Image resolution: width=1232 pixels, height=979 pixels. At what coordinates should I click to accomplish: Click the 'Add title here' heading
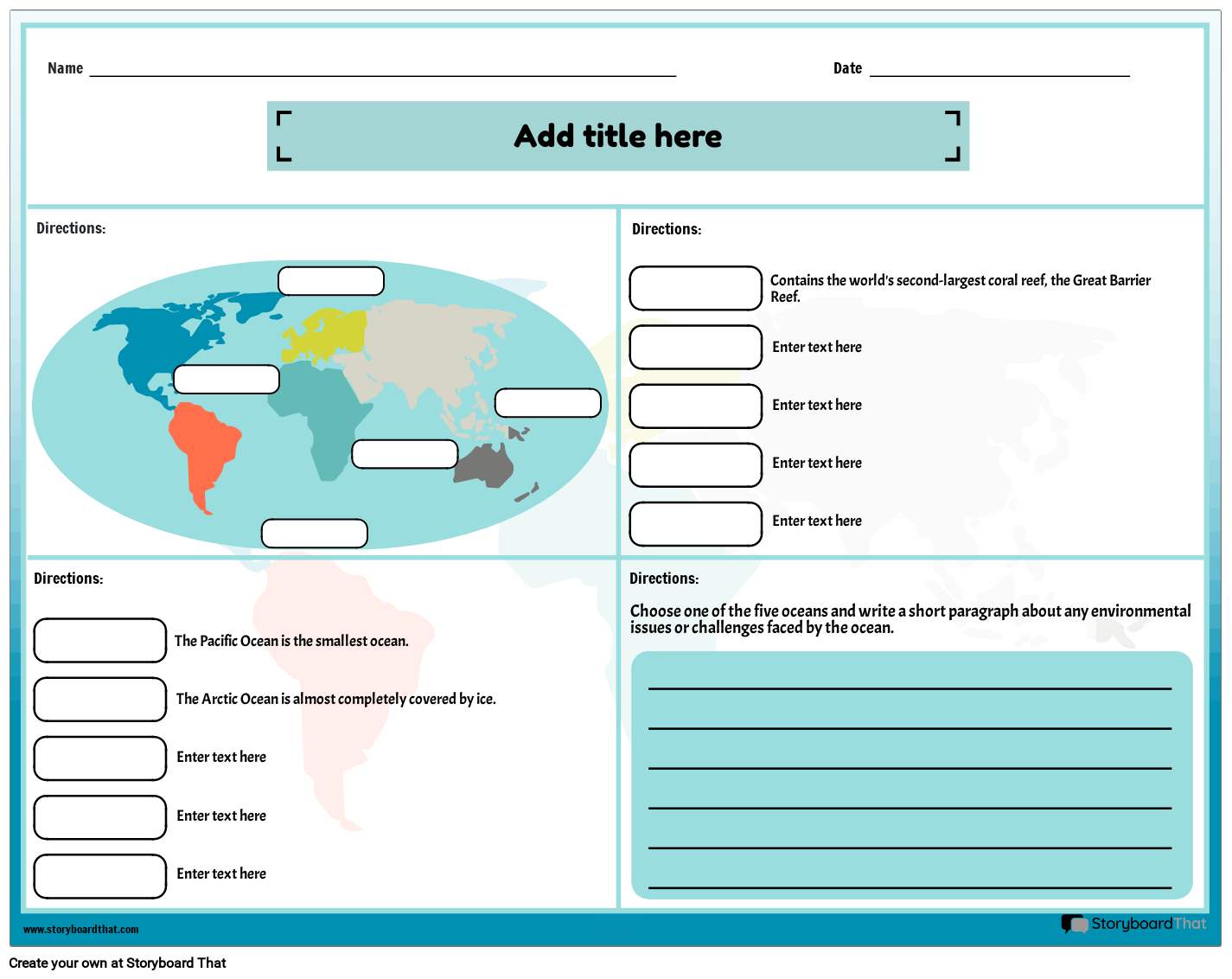[x=617, y=136]
